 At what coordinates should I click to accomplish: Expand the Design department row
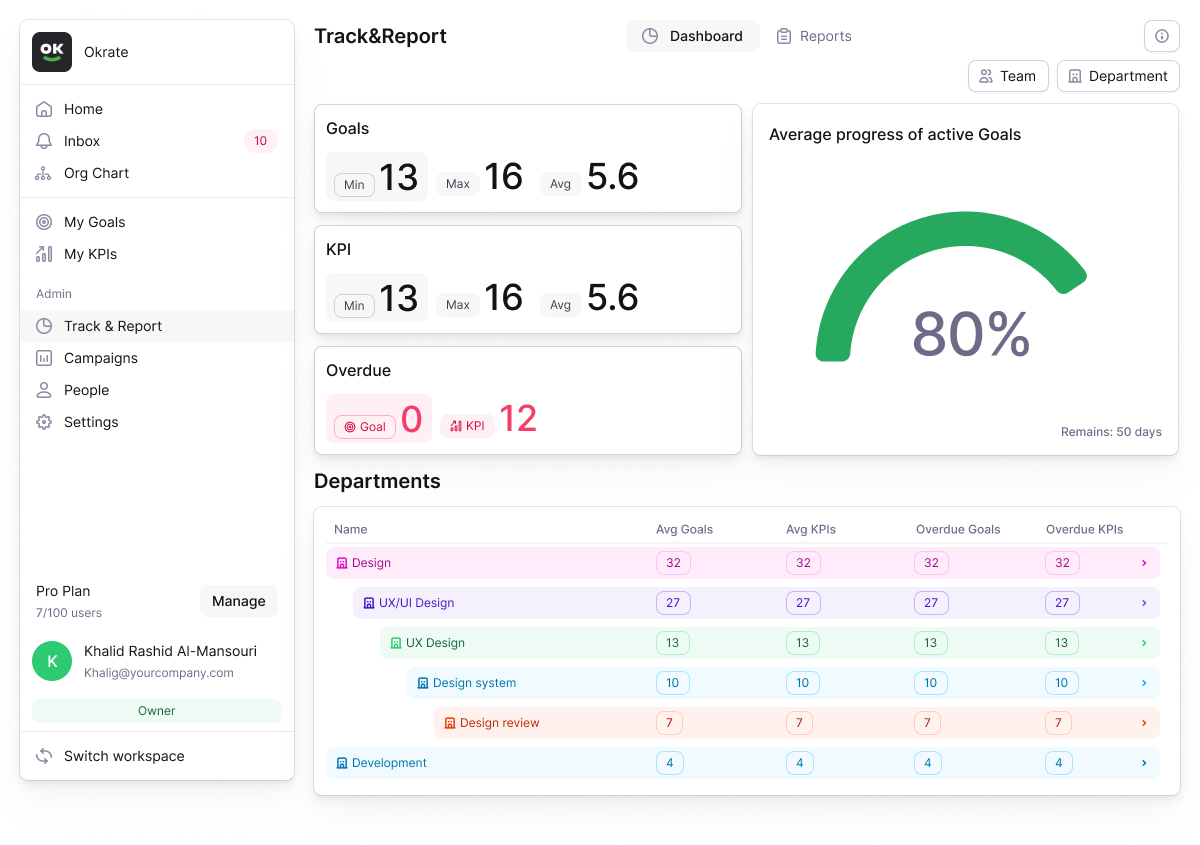coord(1143,563)
